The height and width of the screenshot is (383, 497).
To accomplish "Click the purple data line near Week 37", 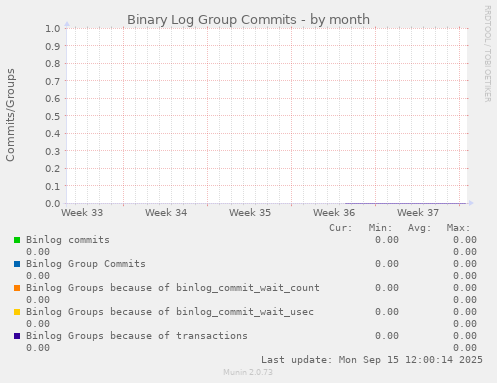I will (x=405, y=203).
